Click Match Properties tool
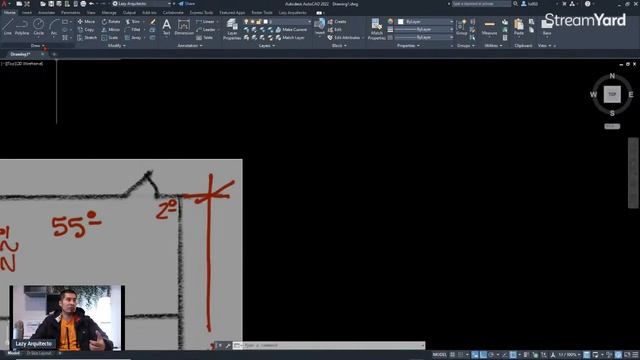The width and height of the screenshot is (640, 360). tap(376, 29)
